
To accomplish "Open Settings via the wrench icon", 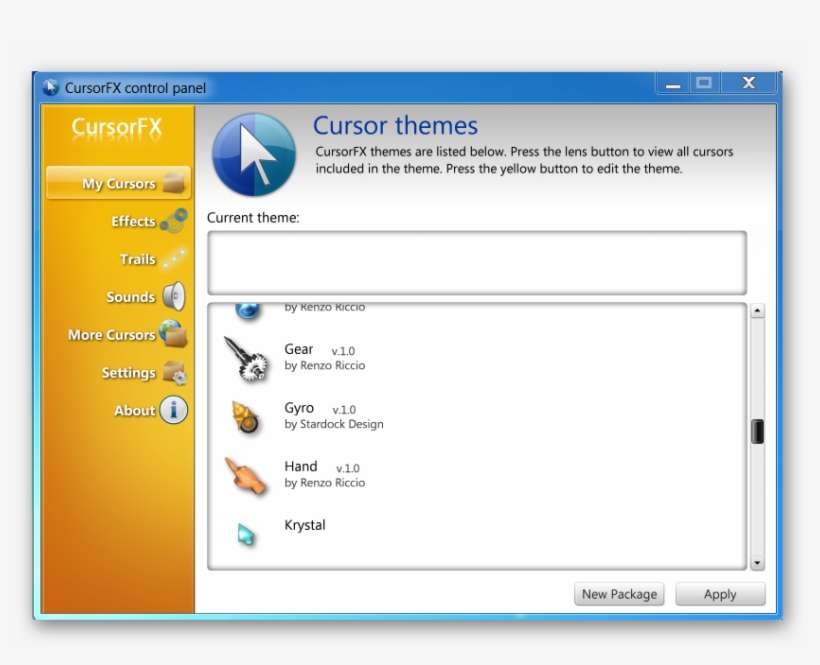I will [x=176, y=372].
